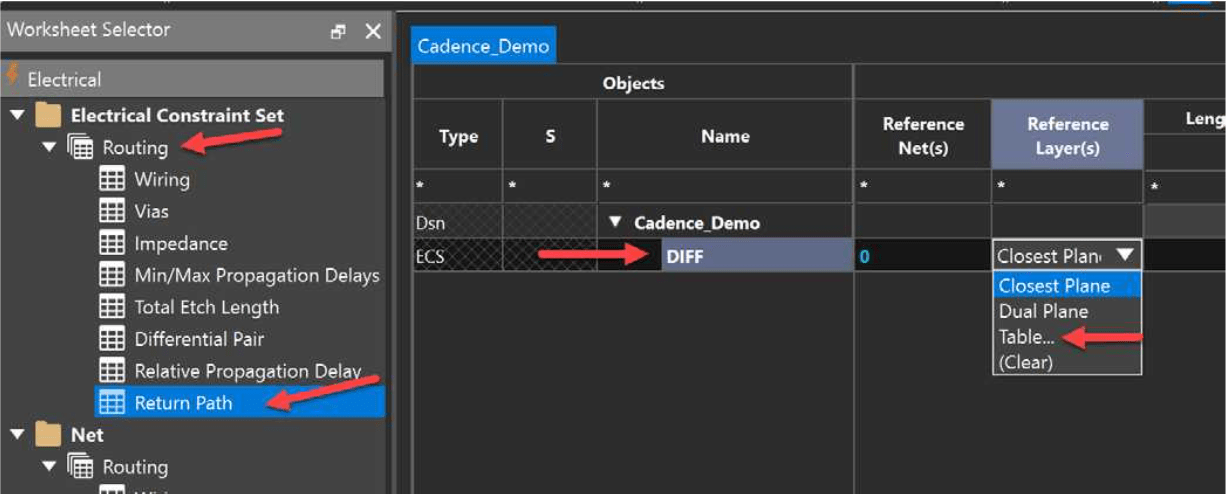1227x494 pixels.
Task: Click the Differential Pair table icon
Action: click(112, 340)
